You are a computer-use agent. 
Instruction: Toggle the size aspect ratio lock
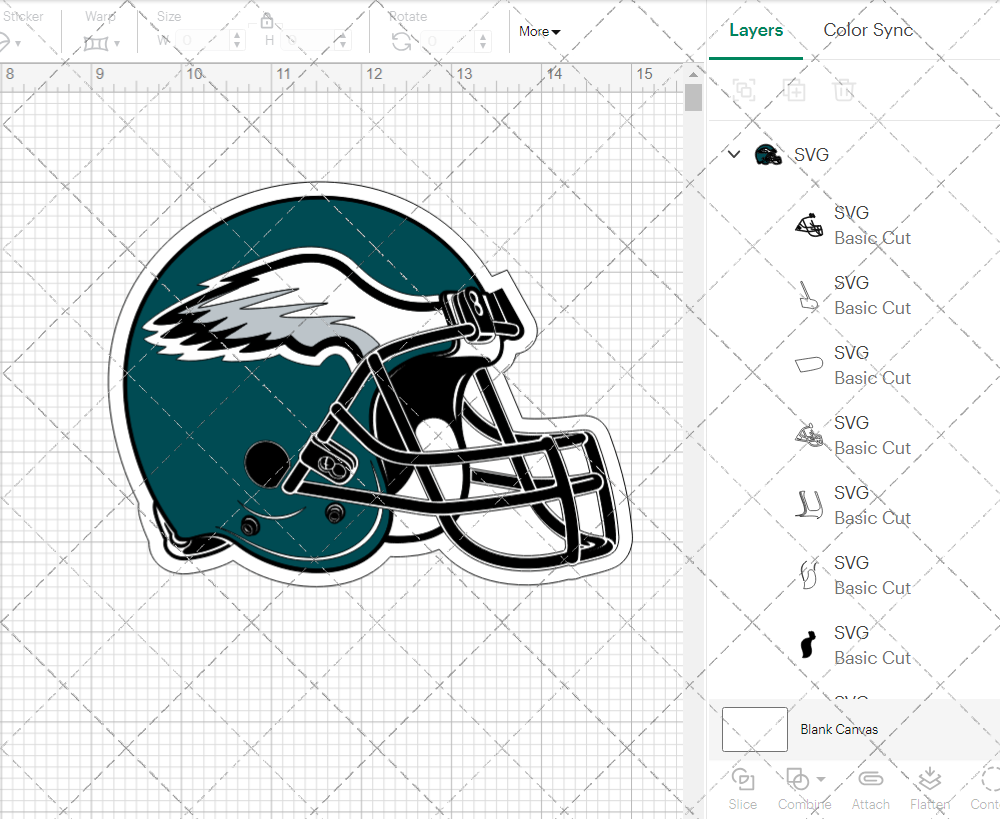267,21
